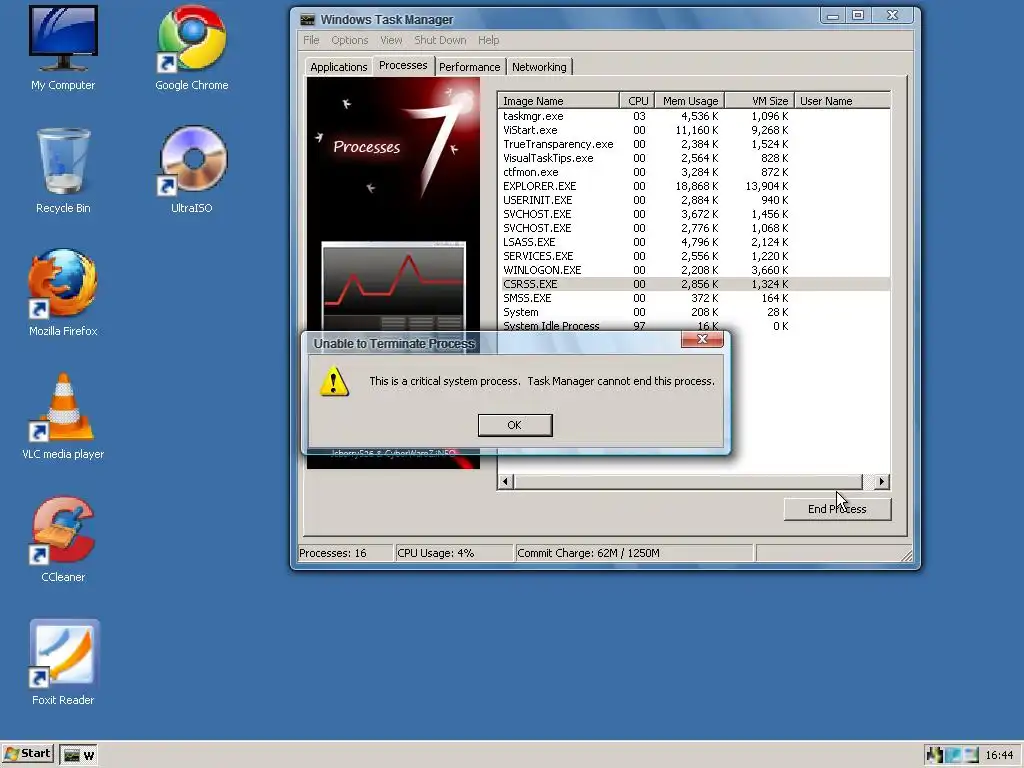Sort by Mem Usage column header
The height and width of the screenshot is (768, 1024).
[x=690, y=101]
